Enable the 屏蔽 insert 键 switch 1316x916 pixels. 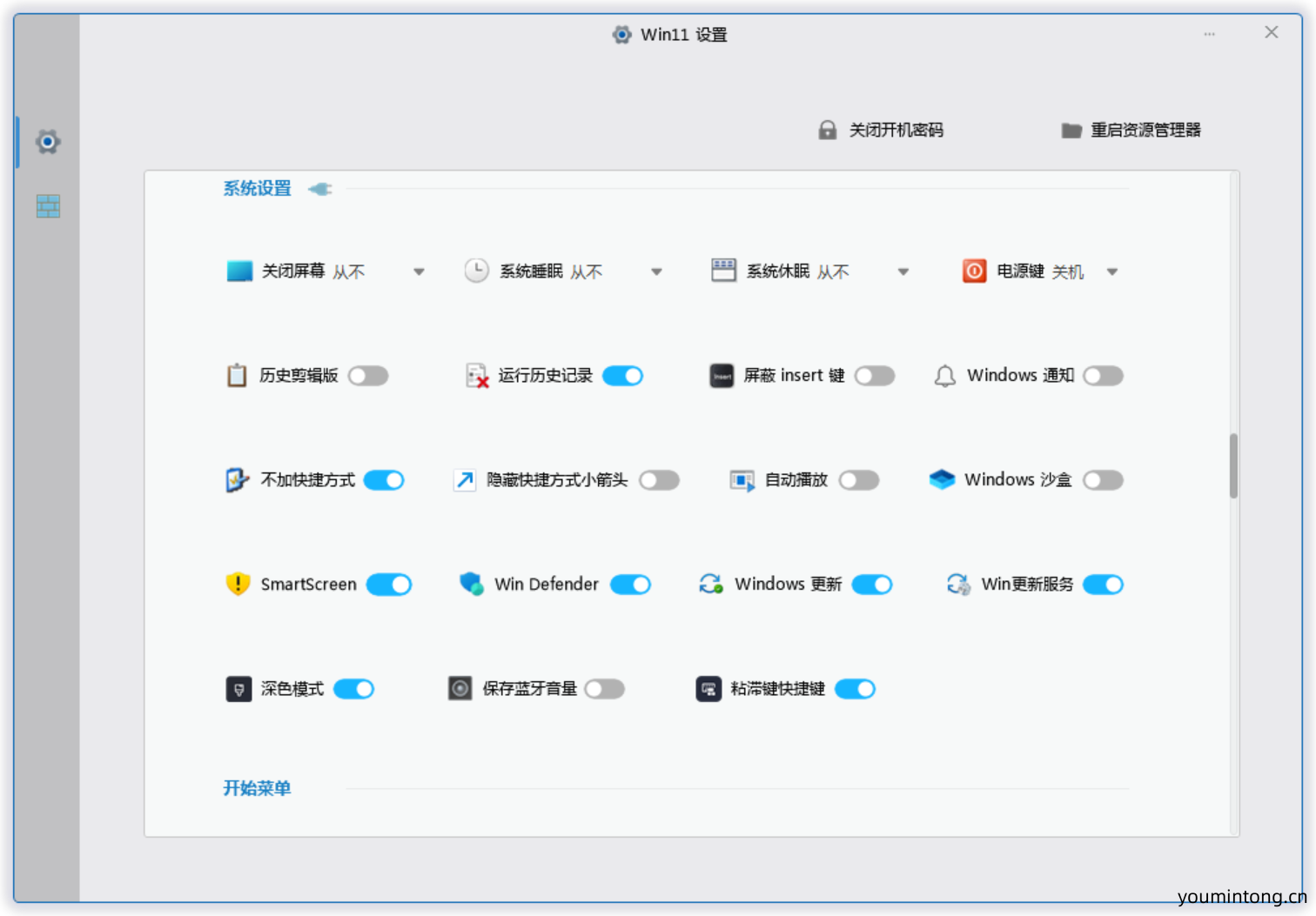click(875, 376)
